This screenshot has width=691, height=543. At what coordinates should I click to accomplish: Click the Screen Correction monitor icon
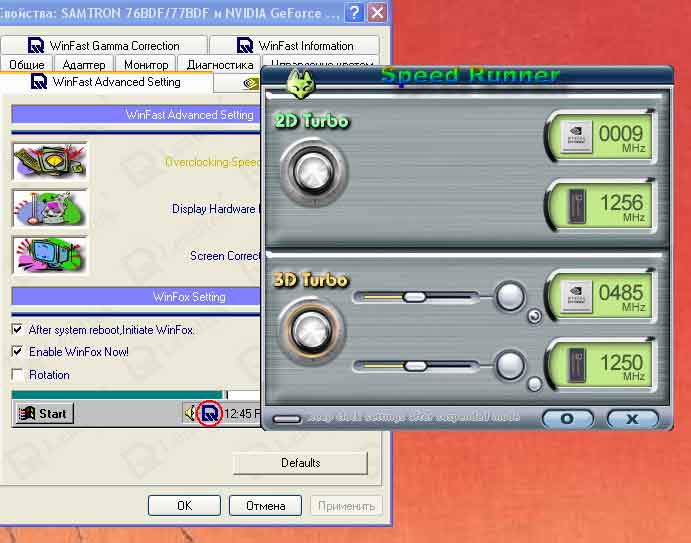[x=50, y=255]
